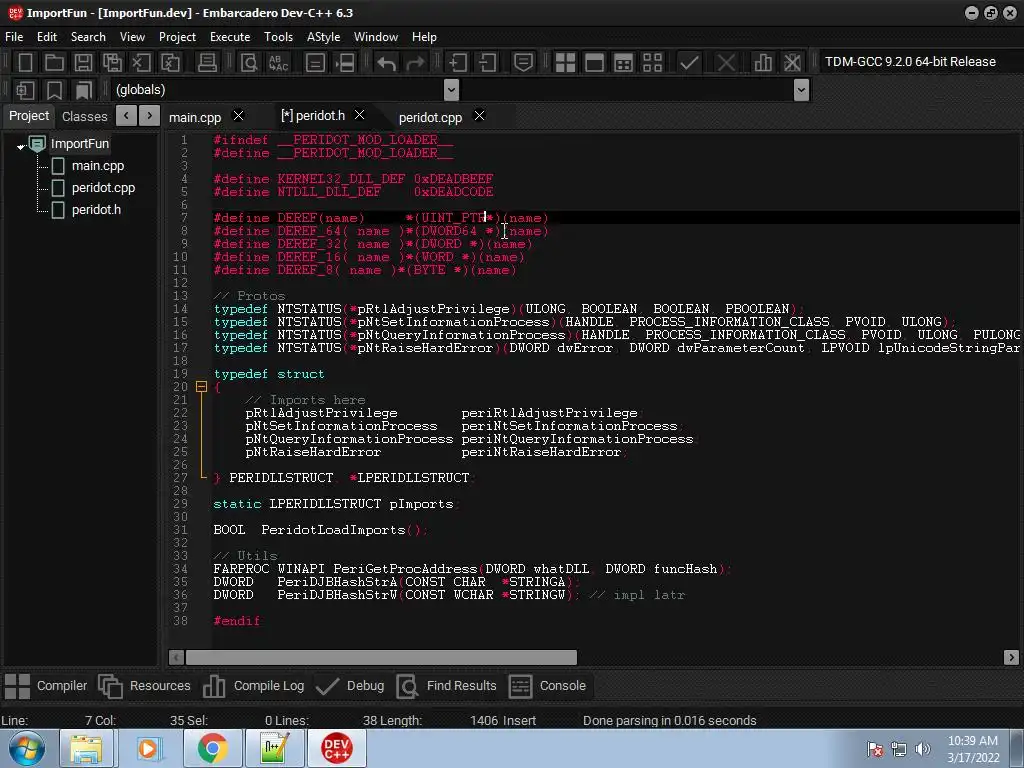Click the Open file folder icon
Viewport: 1024px width, 768px height.
54,63
